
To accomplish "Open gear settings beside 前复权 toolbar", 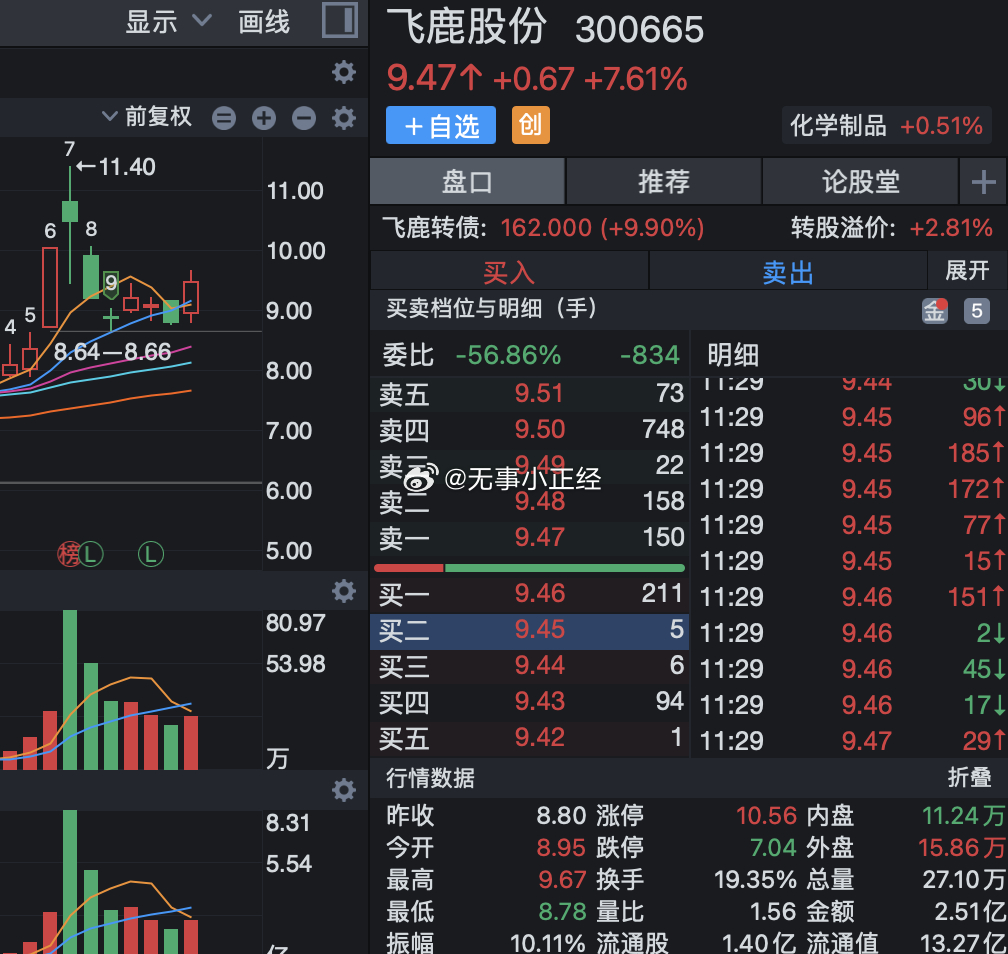I will [344, 118].
